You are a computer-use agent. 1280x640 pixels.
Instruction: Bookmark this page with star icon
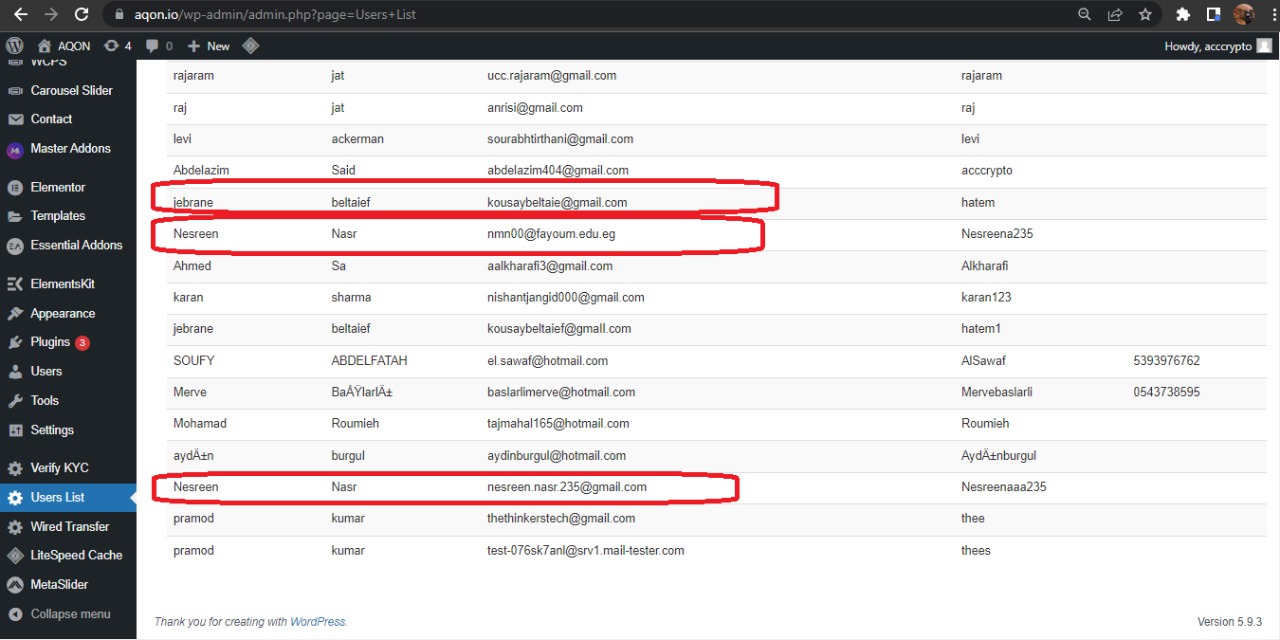[1145, 14]
